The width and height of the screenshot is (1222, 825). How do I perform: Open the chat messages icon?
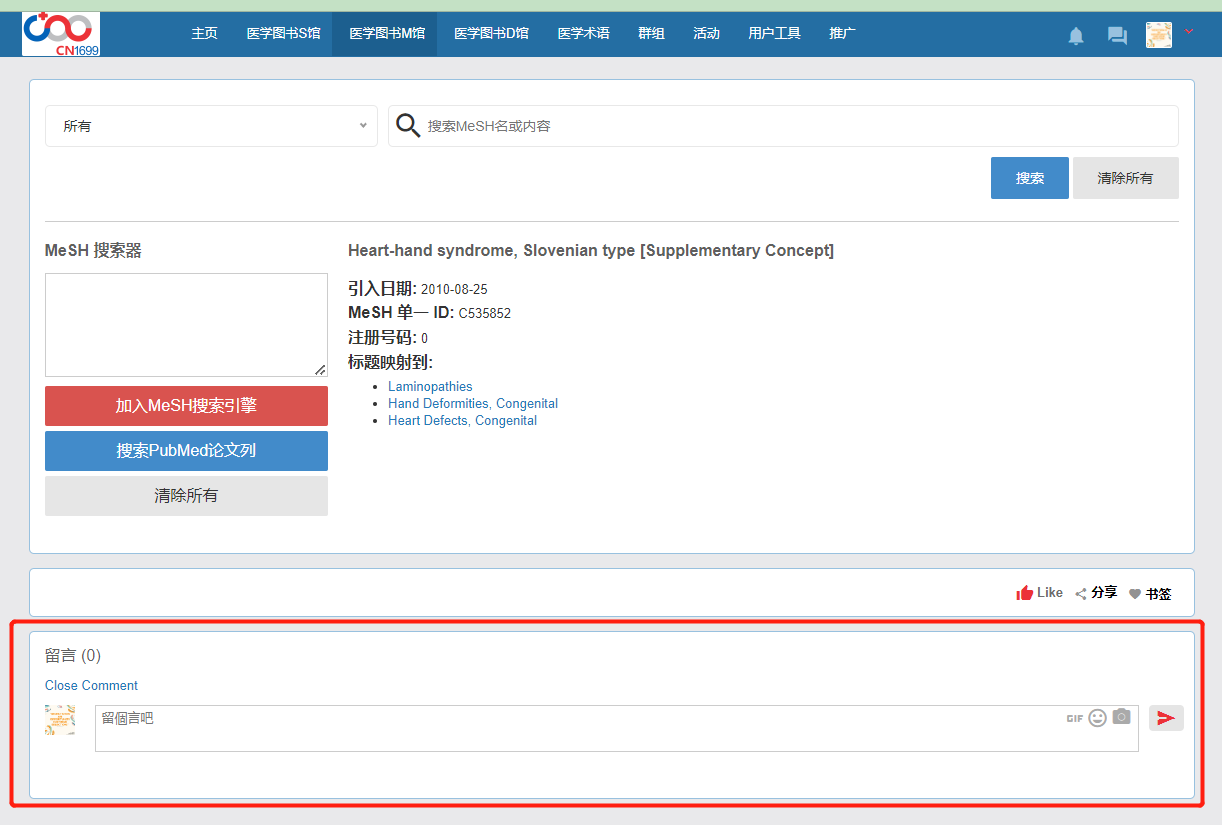pos(1117,36)
